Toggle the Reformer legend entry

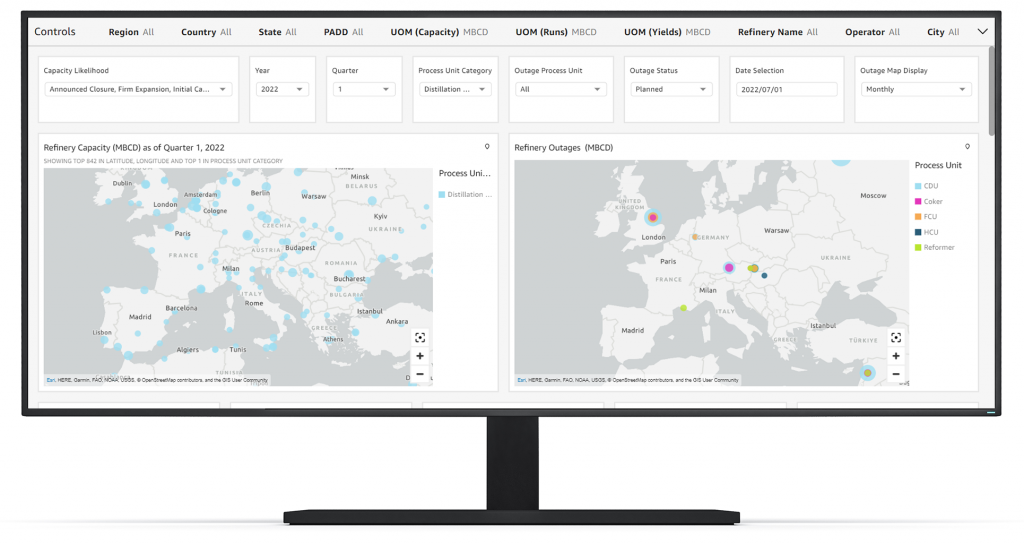point(938,247)
